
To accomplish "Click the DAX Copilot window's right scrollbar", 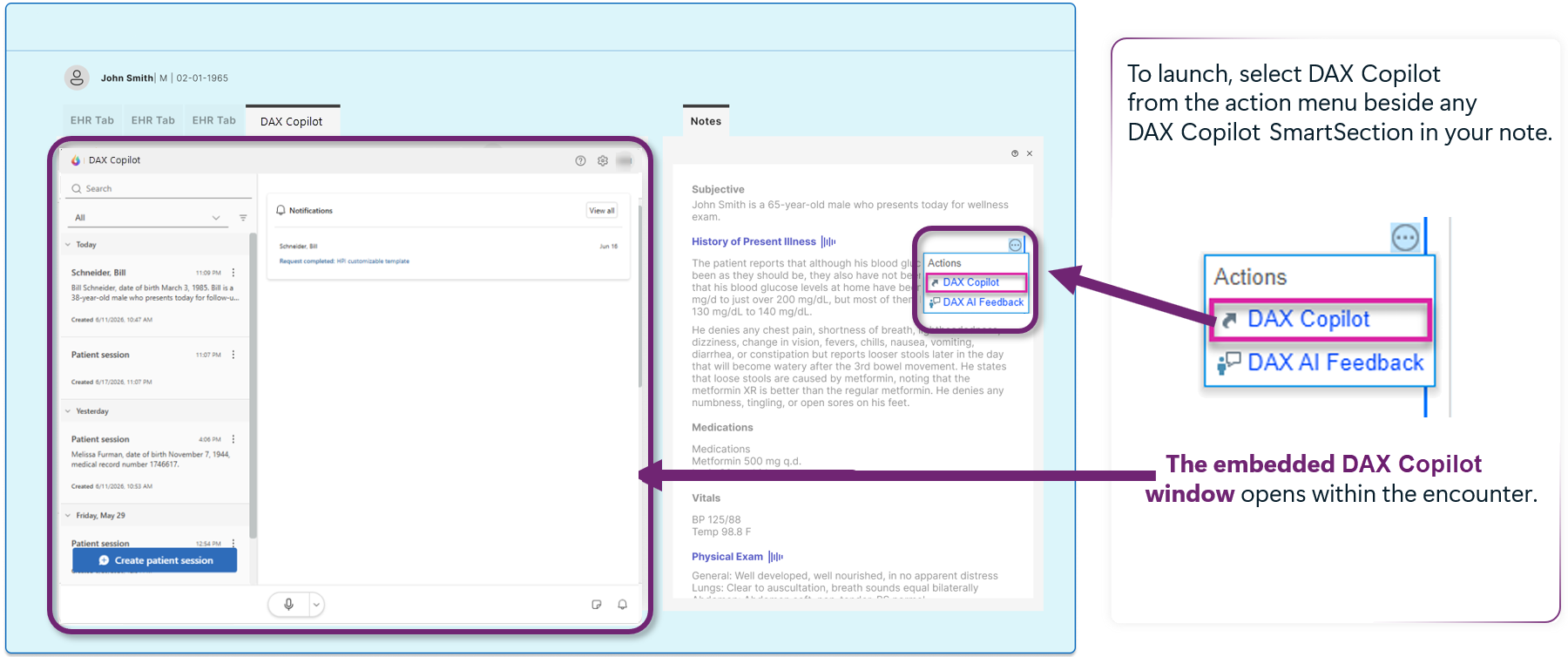I will (640, 296).
